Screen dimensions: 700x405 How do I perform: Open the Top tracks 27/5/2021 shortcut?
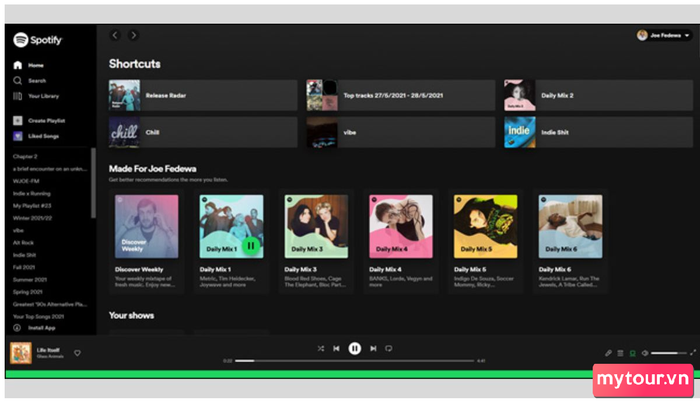pyautogui.click(x=401, y=95)
